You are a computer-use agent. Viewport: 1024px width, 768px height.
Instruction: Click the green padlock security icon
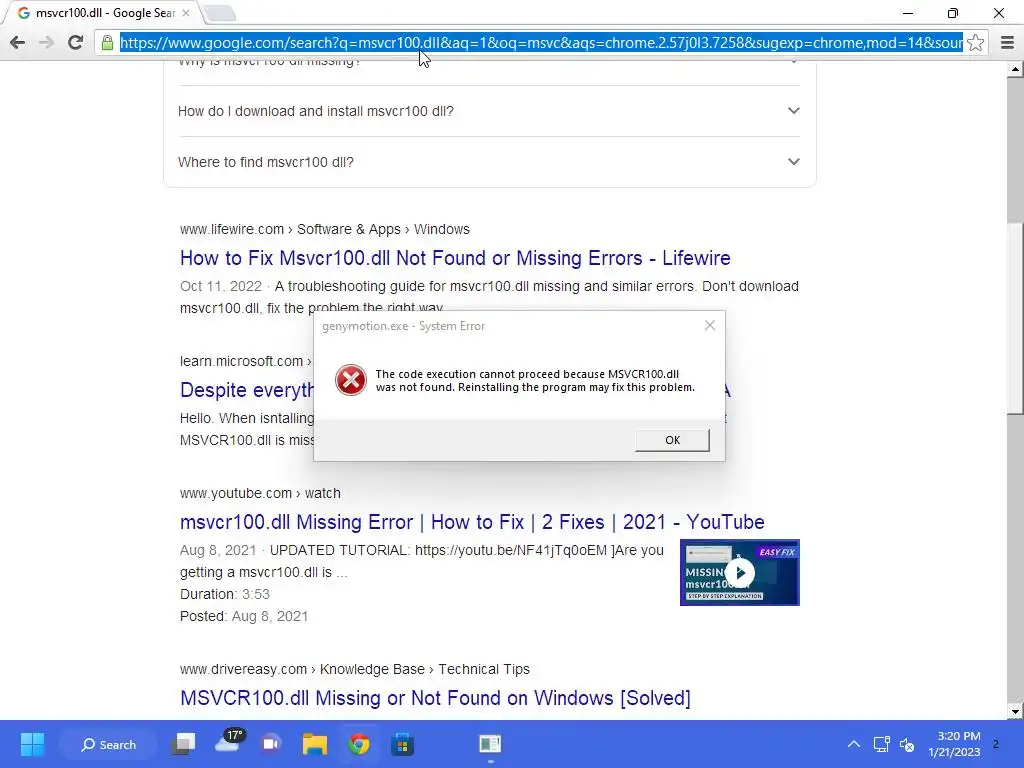[x=107, y=43]
